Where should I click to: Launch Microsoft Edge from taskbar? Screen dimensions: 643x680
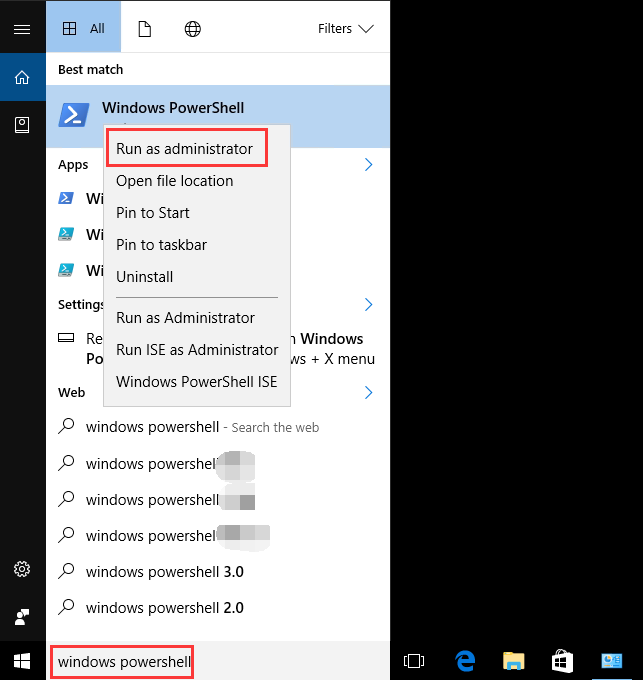(465, 661)
